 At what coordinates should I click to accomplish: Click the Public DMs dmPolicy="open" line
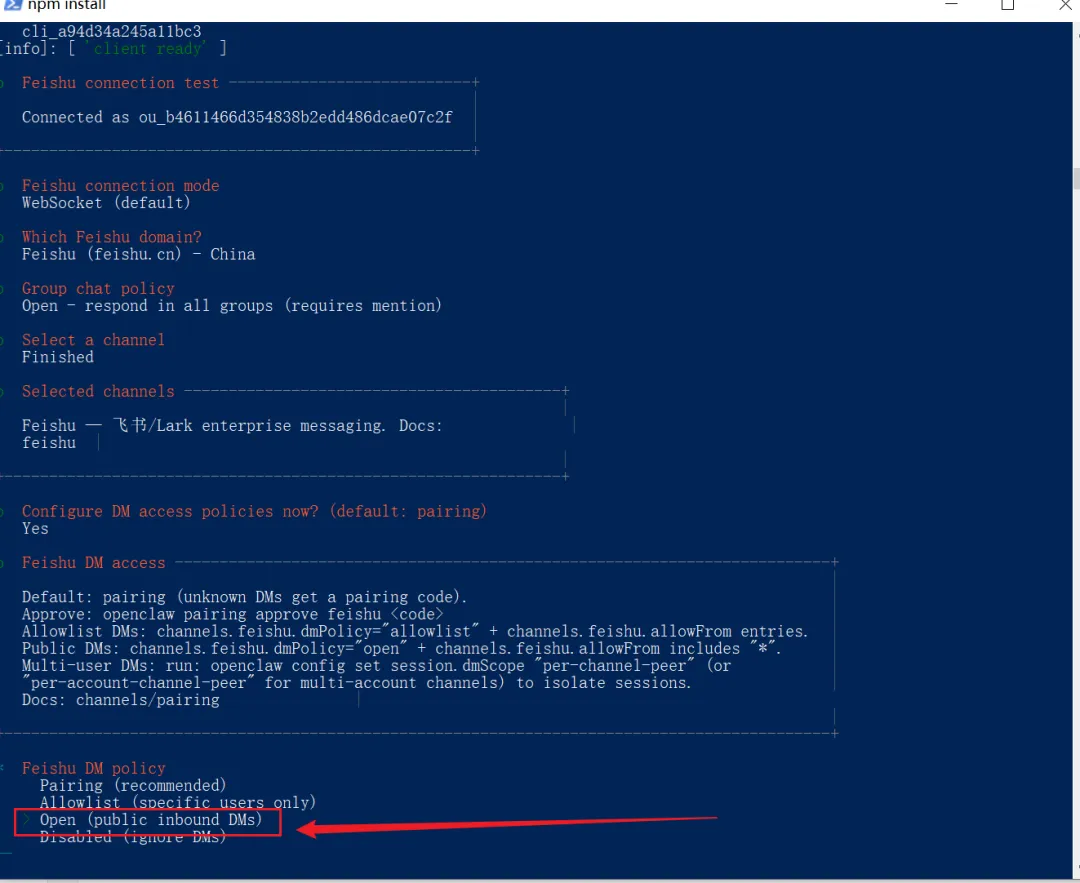401,648
